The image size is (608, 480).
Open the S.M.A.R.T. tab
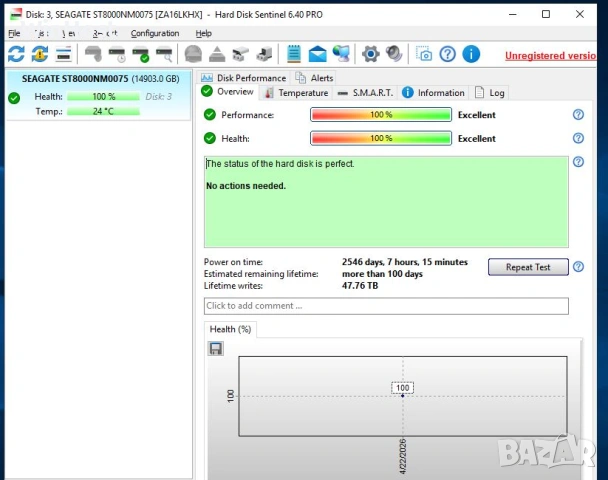coord(365,93)
